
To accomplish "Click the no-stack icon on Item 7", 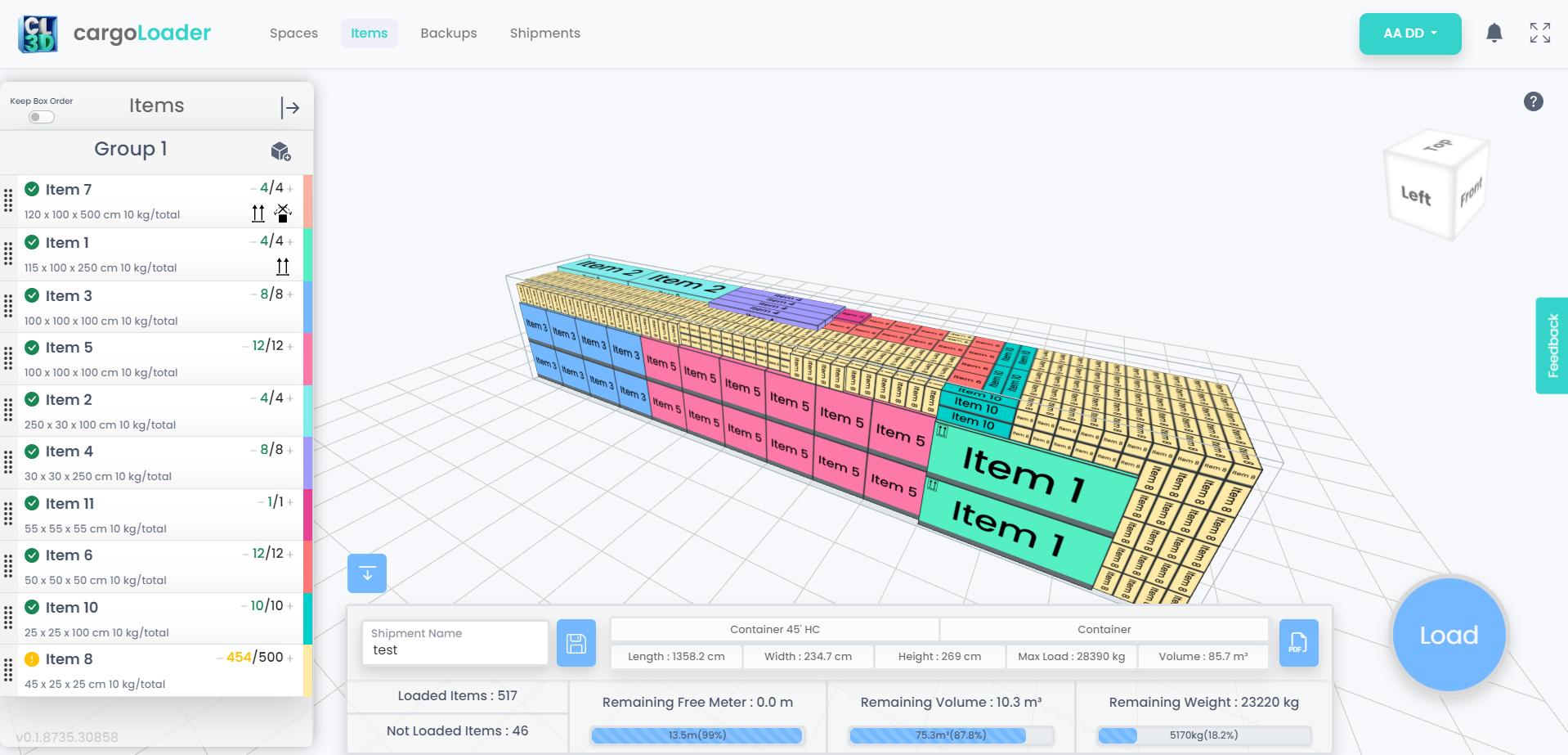I will pos(283,213).
